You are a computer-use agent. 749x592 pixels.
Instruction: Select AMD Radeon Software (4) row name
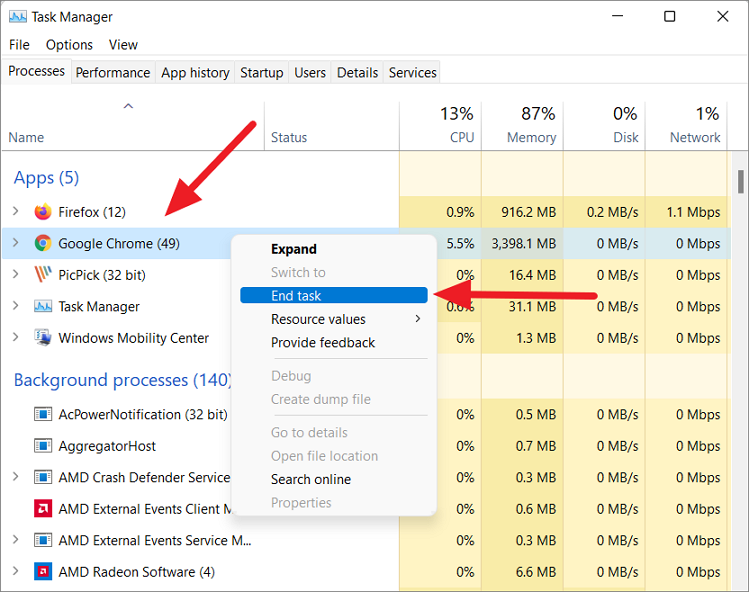137,572
